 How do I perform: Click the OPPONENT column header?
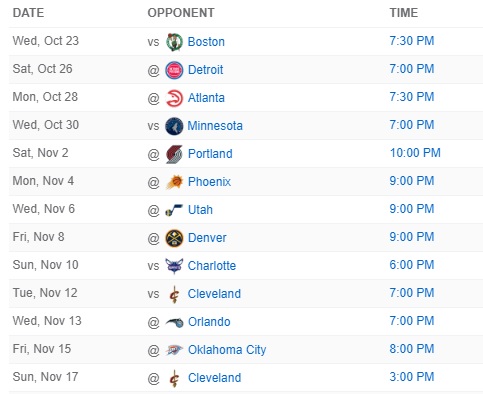[x=181, y=13]
